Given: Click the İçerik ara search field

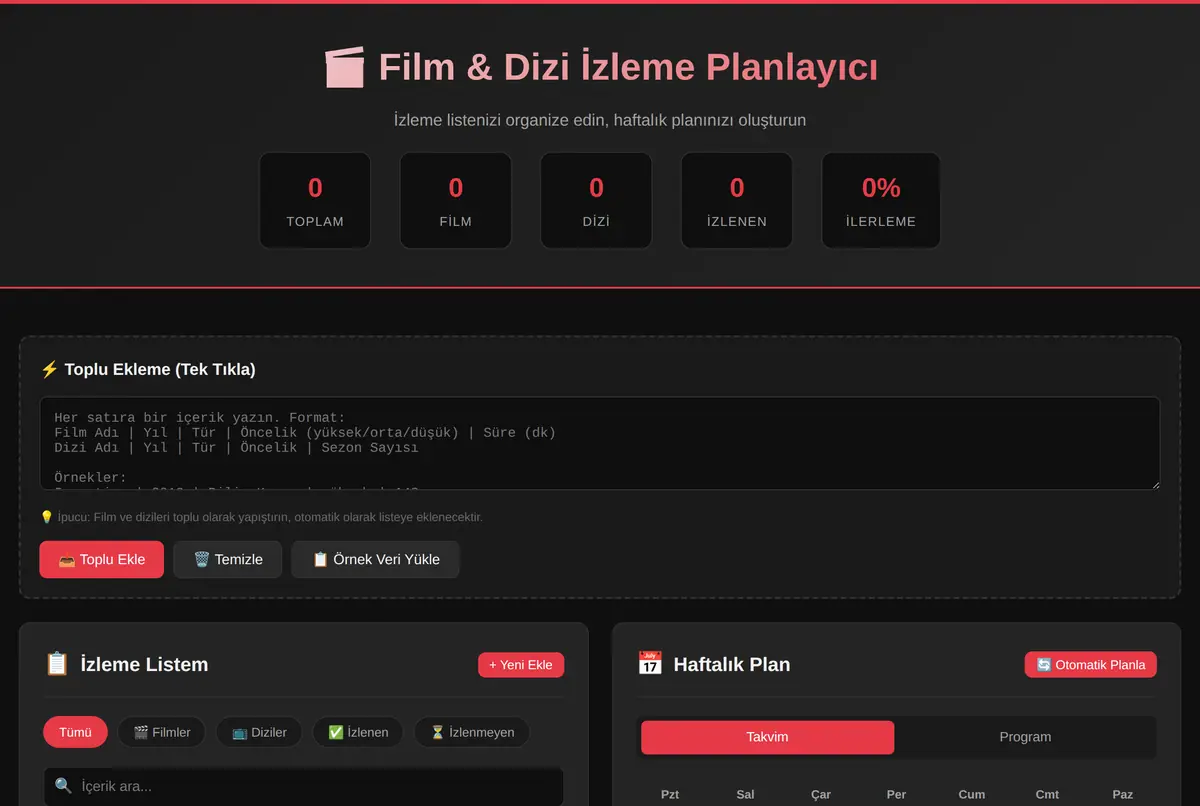Looking at the screenshot, I should pos(303,786).
